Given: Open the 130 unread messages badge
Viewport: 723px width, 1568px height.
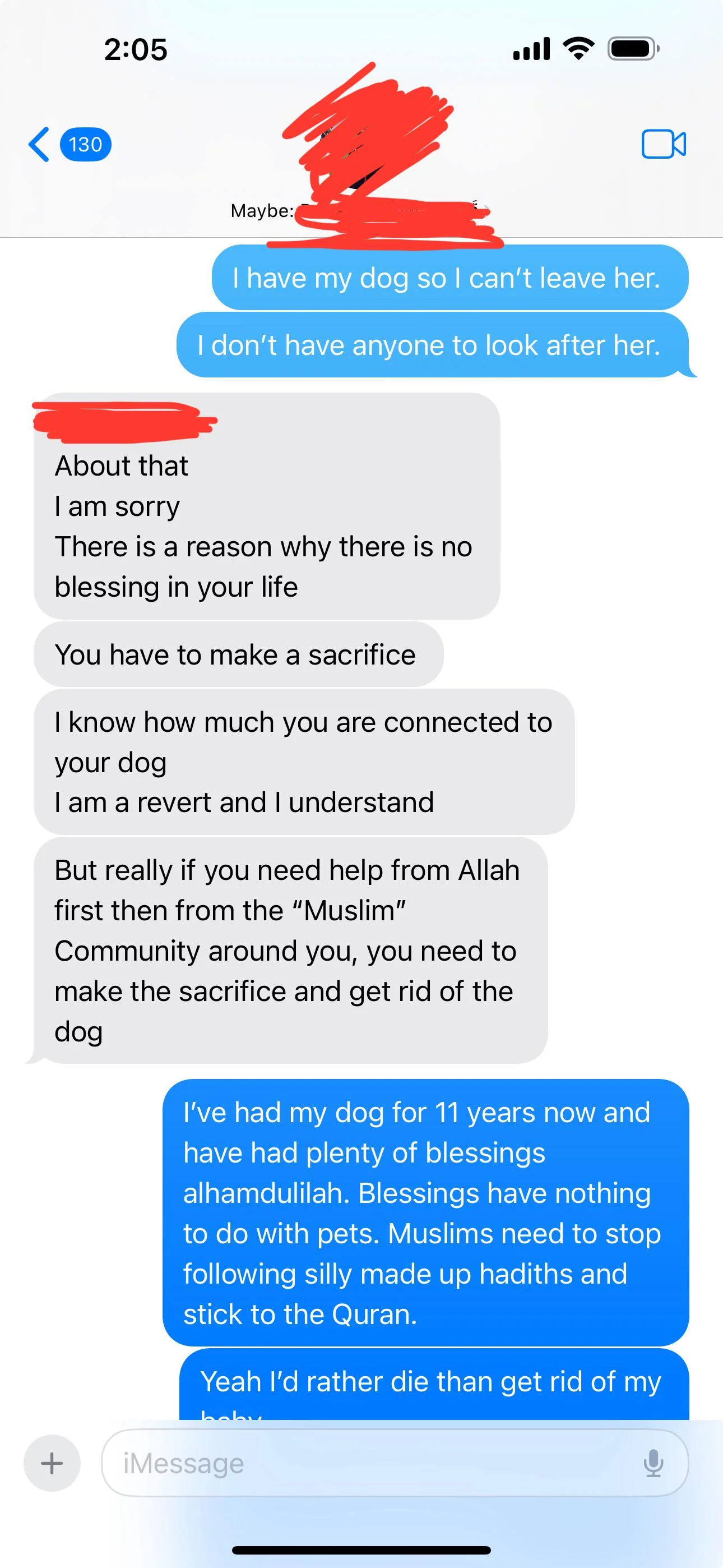Looking at the screenshot, I should pyautogui.click(x=85, y=144).
